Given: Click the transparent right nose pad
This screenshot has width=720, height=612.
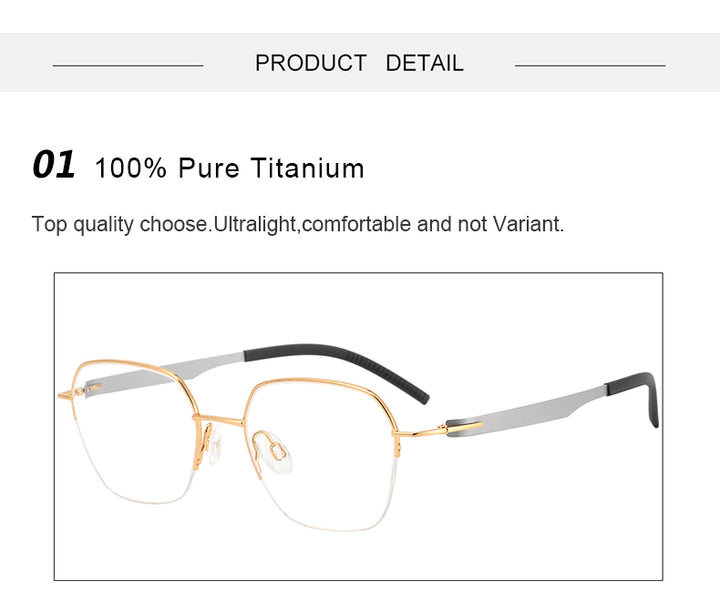Looking at the screenshot, I should (276, 452).
